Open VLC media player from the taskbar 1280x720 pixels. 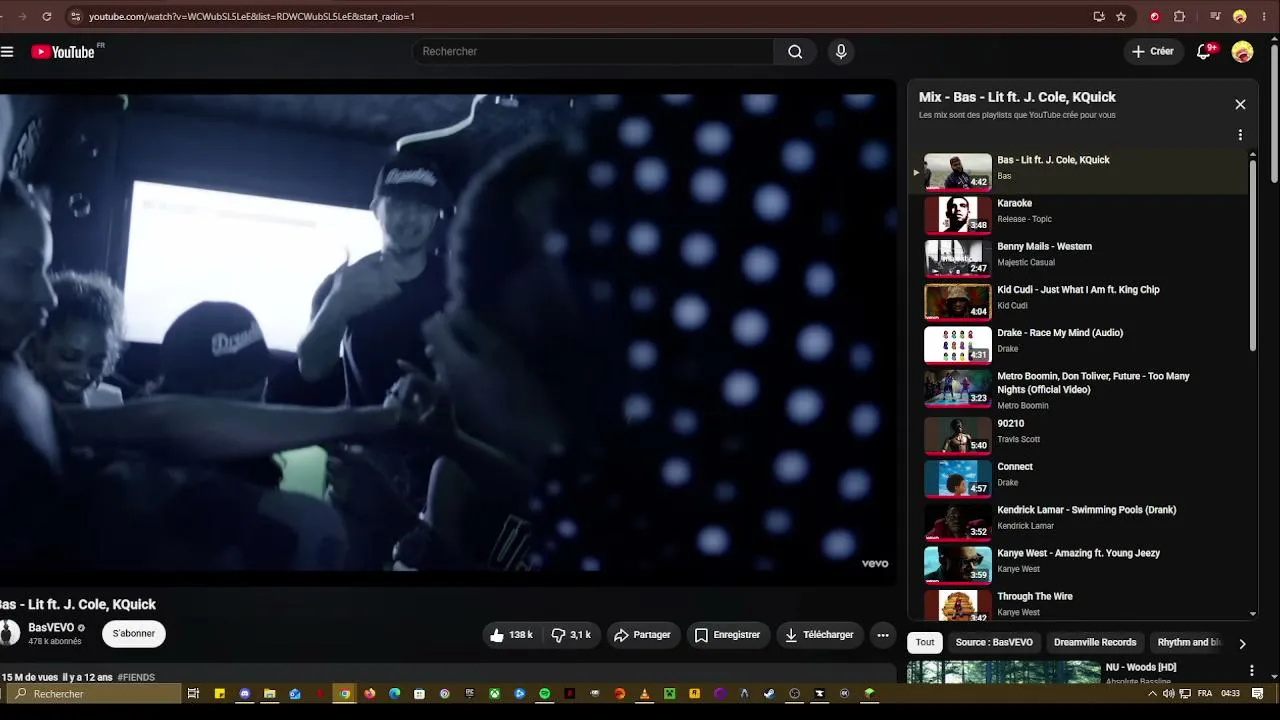coord(644,694)
